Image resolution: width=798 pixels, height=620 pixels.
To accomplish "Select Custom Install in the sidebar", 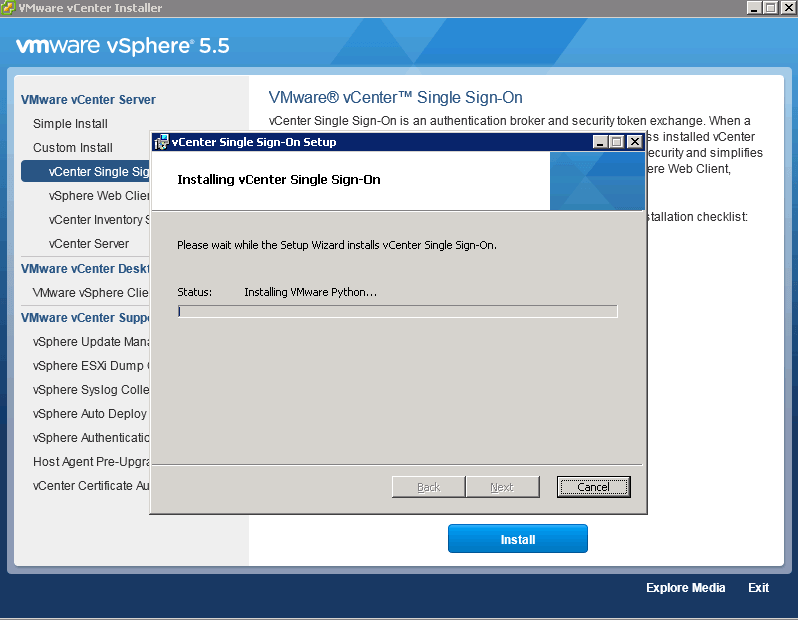I will click(x=73, y=148).
